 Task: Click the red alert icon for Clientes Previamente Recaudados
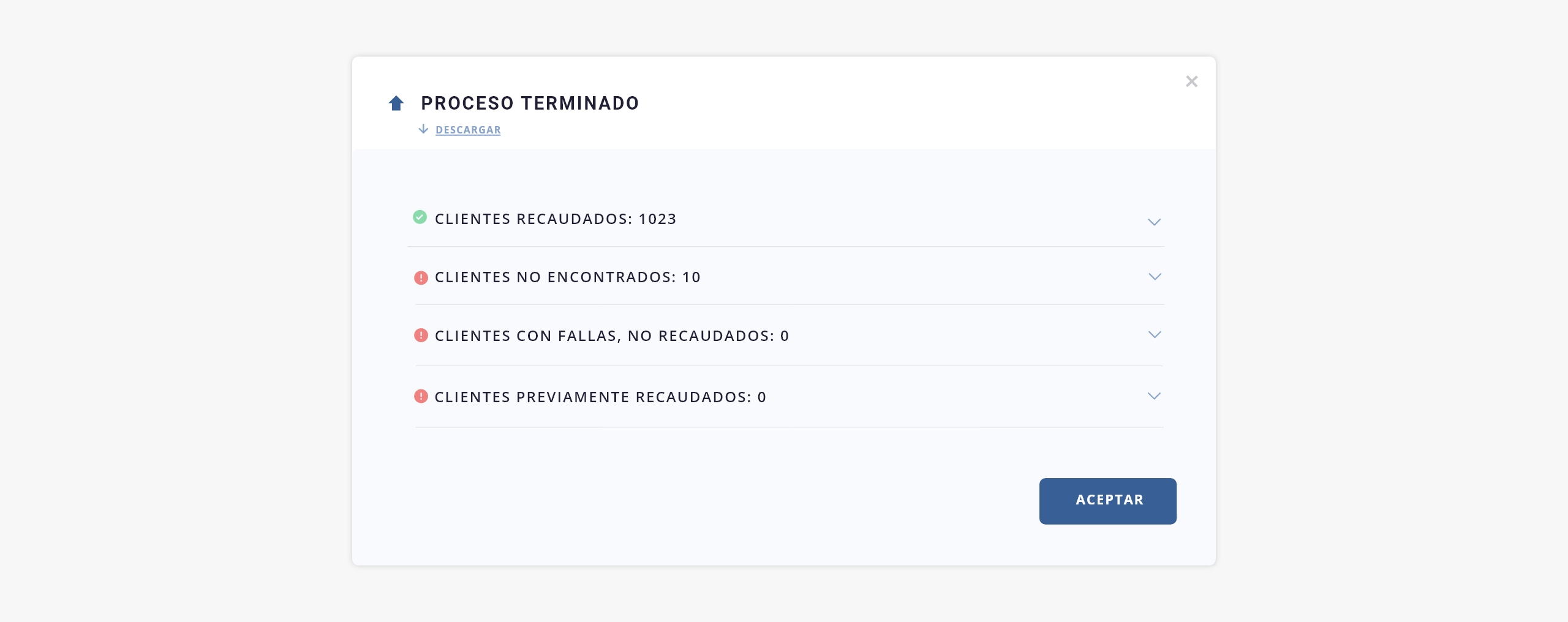pos(421,397)
